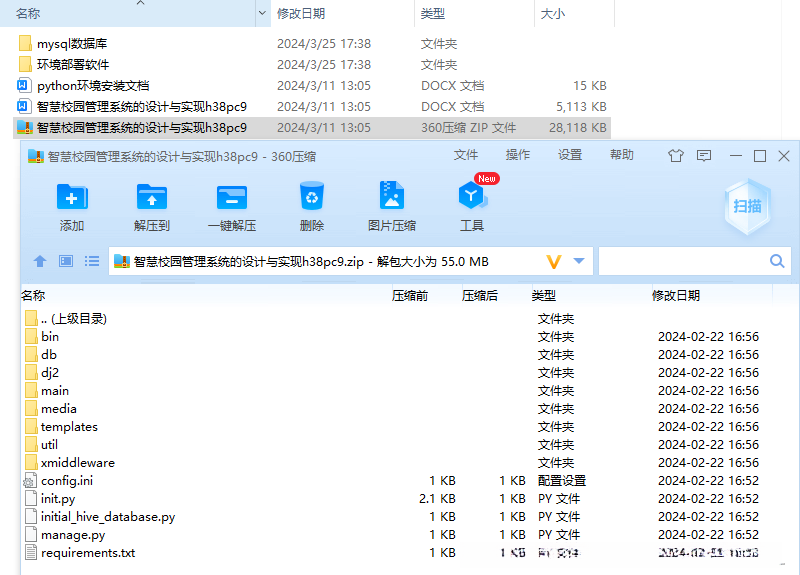This screenshot has height=575, width=800.
Task: Select the bin folder icon
Action: click(31, 337)
